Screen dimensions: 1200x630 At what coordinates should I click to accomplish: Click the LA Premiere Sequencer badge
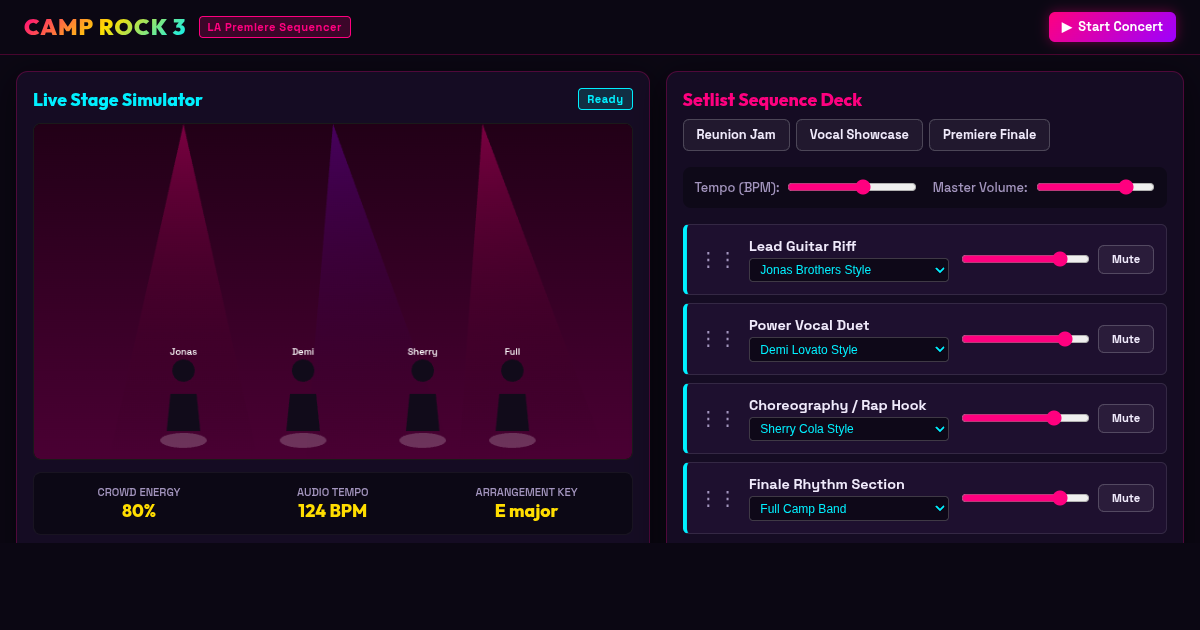click(x=275, y=27)
